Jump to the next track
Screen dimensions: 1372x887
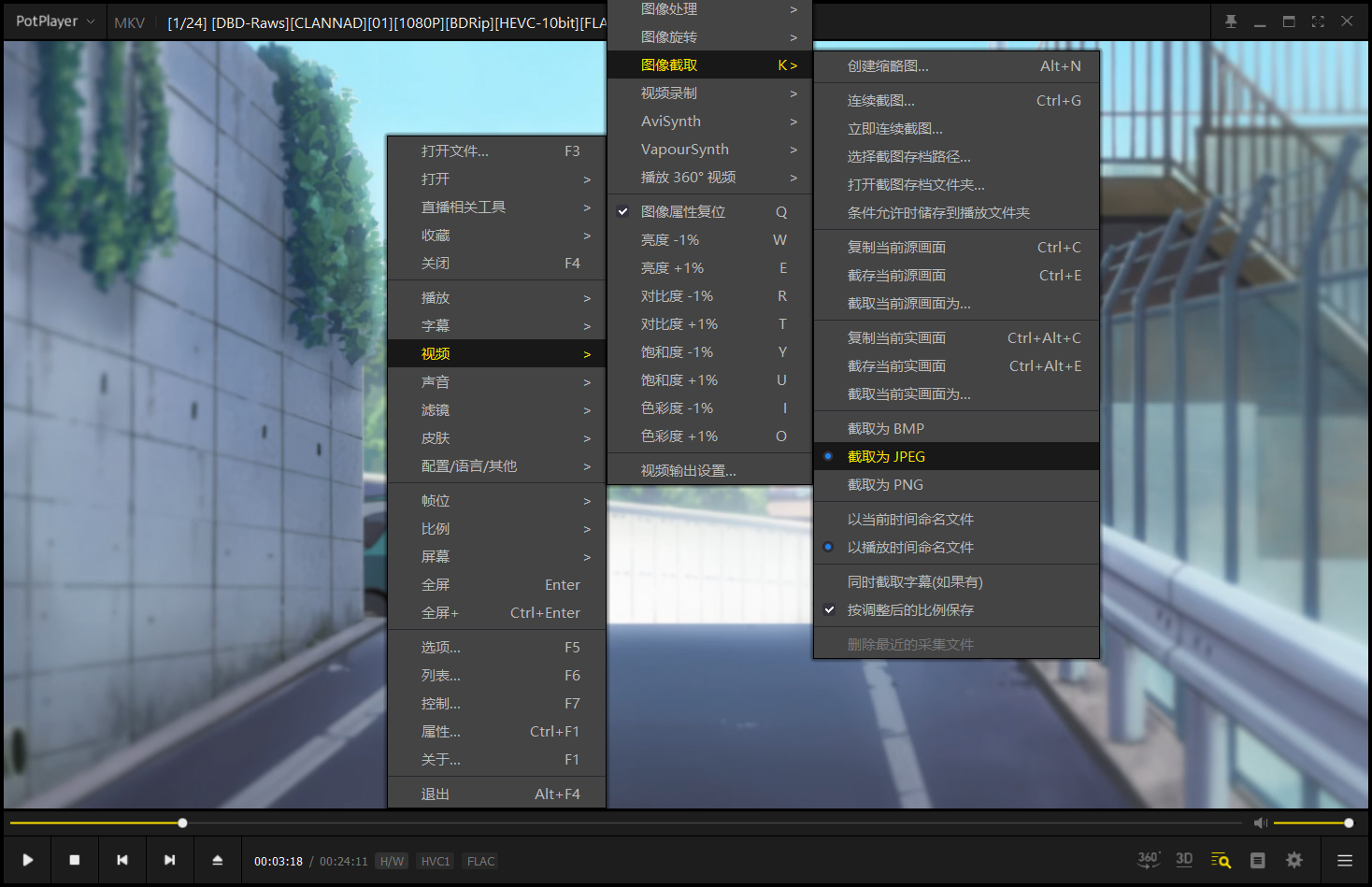169,860
